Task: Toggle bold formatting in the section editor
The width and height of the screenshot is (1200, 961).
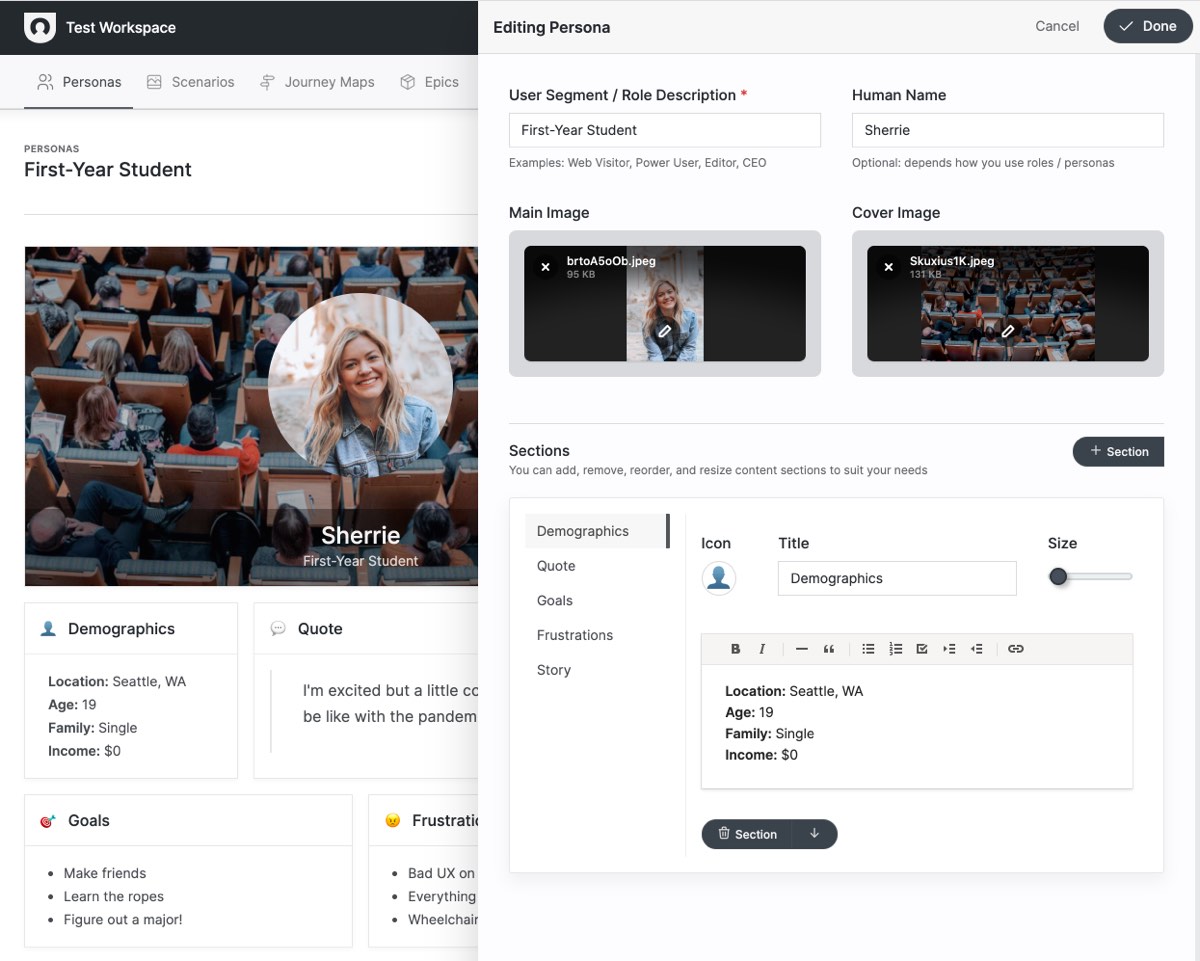Action: point(735,648)
